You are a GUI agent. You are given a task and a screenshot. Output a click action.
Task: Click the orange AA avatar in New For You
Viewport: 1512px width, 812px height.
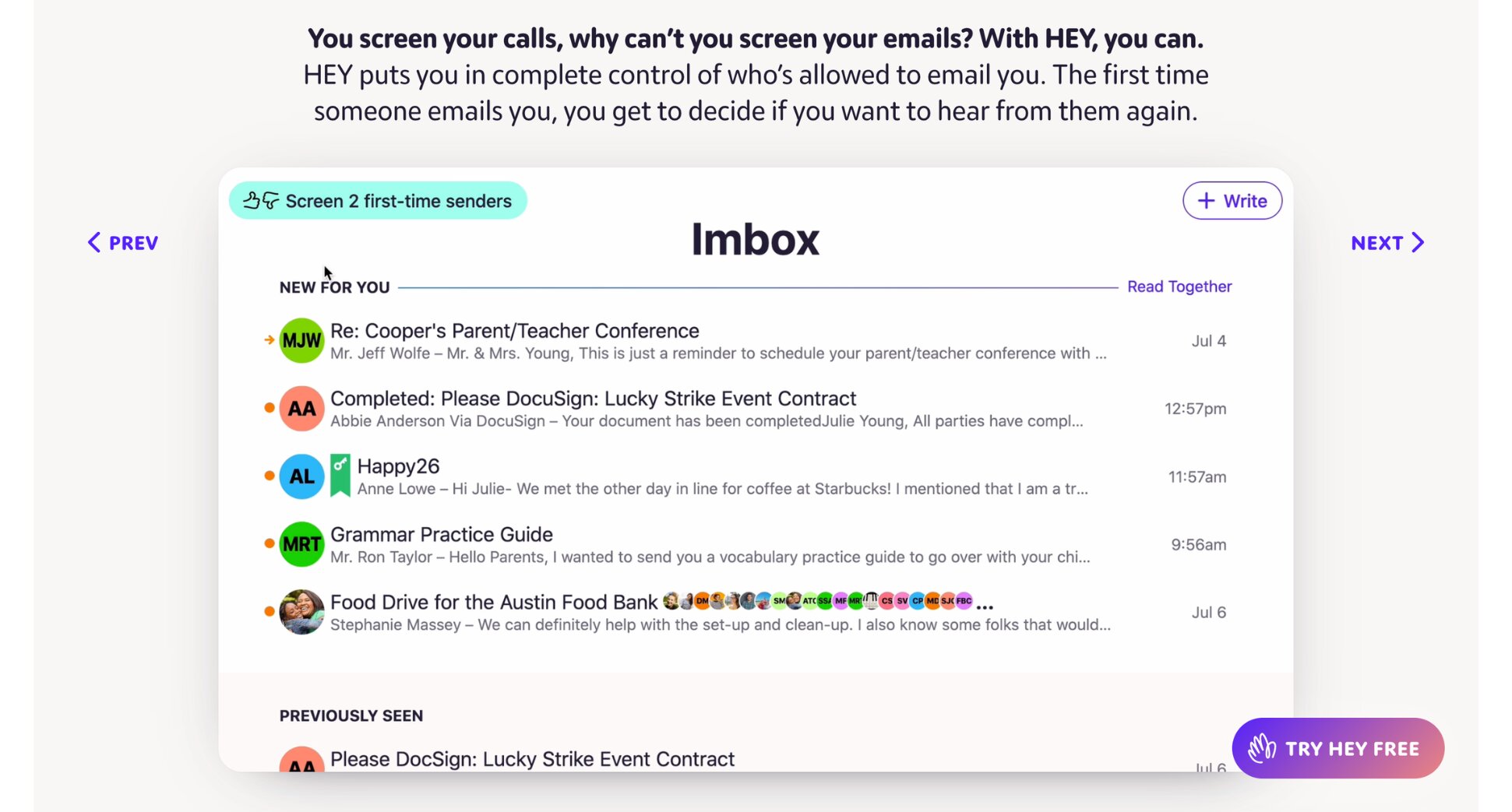coord(301,408)
